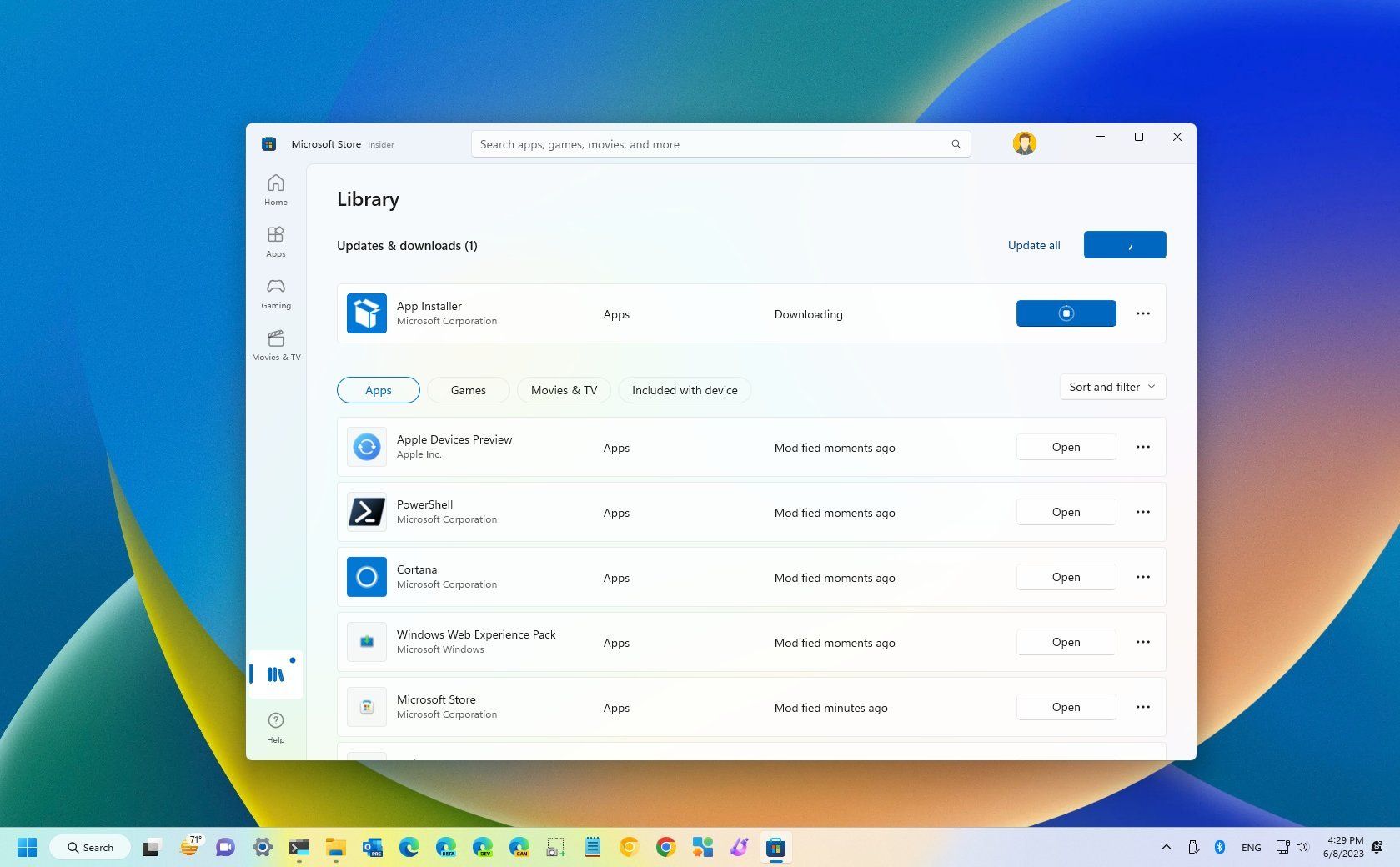Select the Included with device tab

tap(684, 389)
